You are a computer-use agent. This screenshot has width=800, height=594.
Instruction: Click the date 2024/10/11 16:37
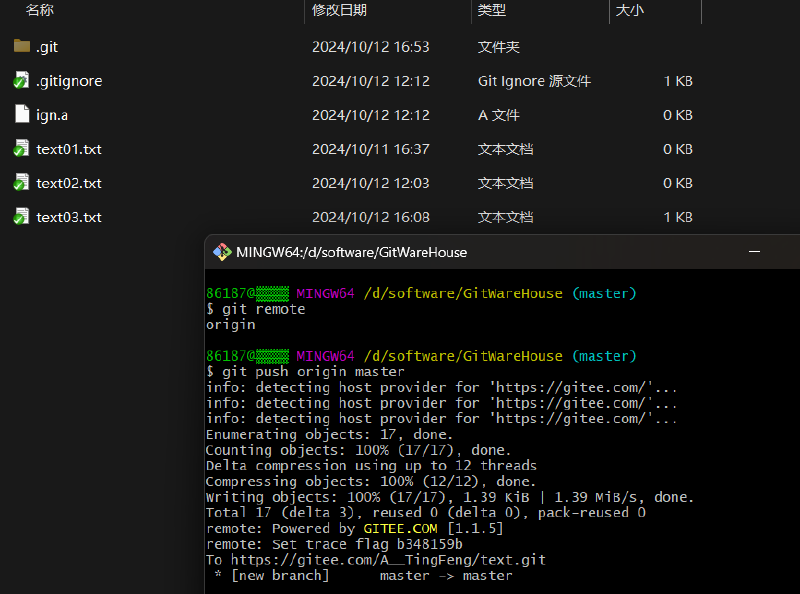371,149
